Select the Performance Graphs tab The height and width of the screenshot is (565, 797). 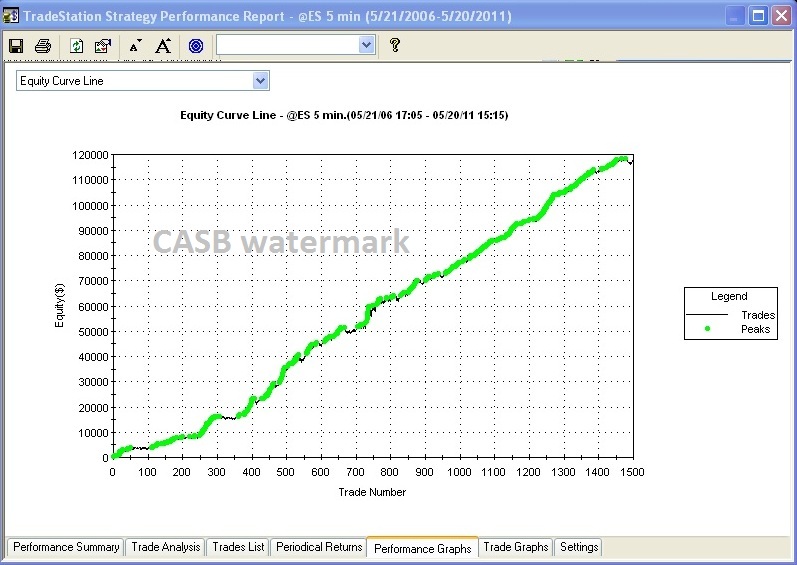(422, 548)
